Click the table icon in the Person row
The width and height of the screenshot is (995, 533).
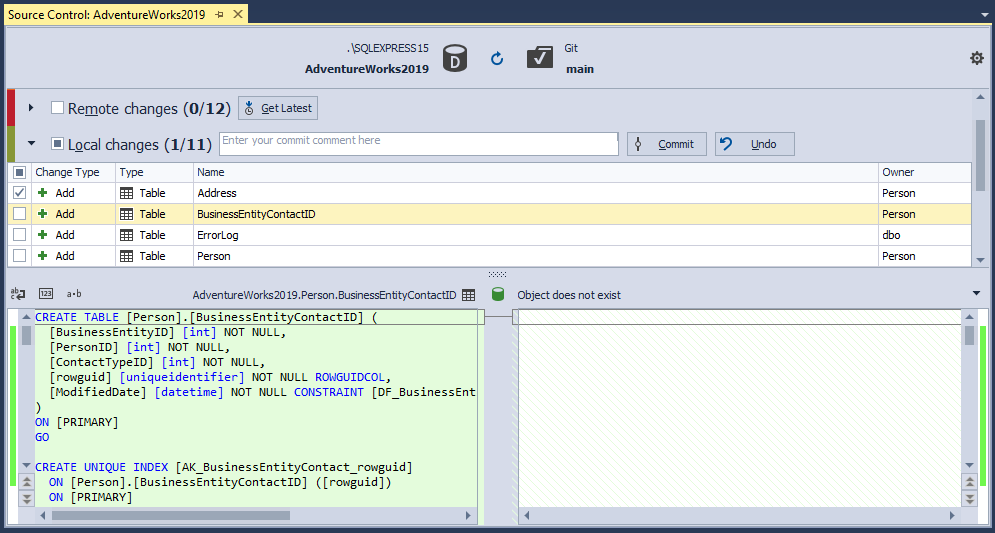(126, 256)
